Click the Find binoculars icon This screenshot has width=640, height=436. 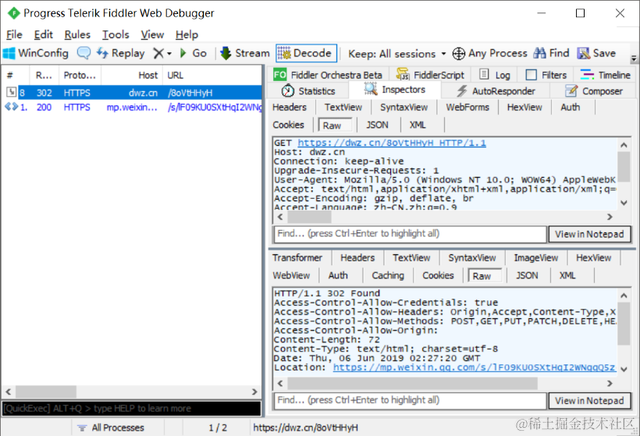coord(540,53)
